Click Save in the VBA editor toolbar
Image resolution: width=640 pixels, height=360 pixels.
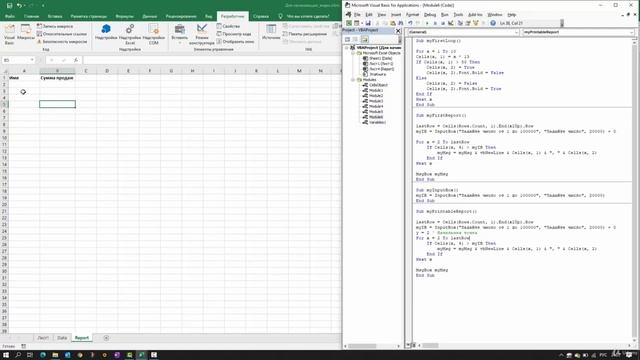[x=368, y=23]
